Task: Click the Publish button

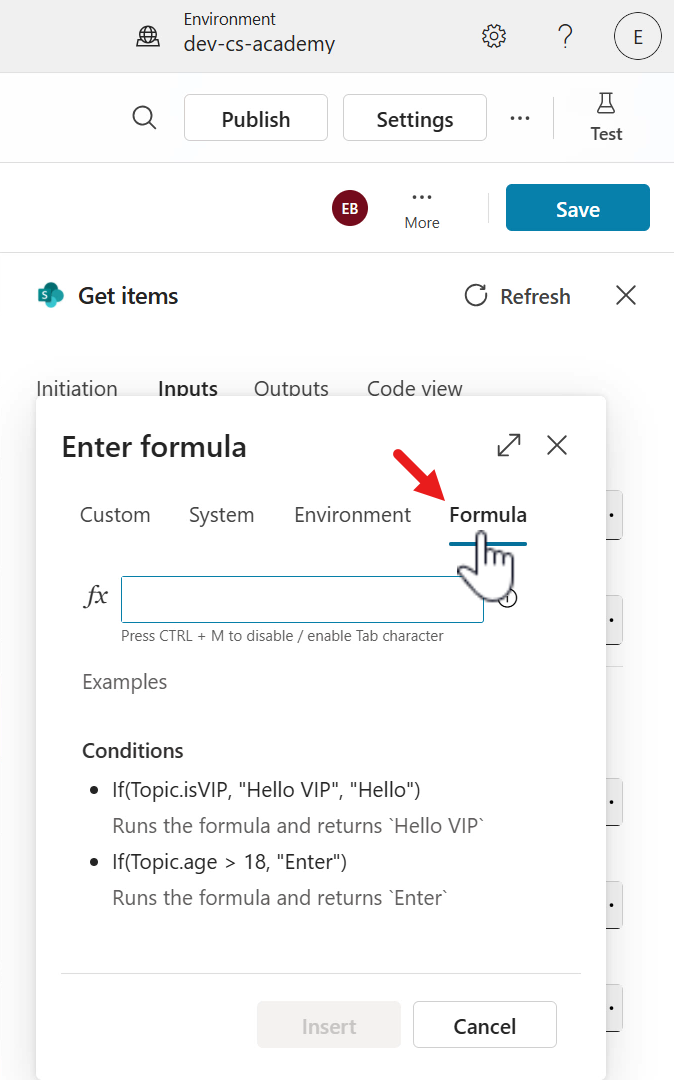Action: [255, 117]
